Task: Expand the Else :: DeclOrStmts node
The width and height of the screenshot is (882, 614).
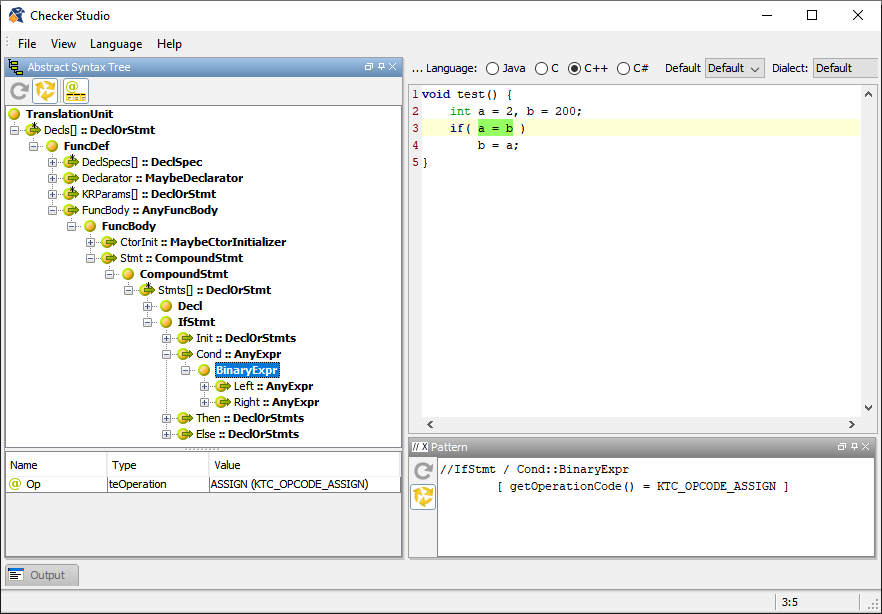Action: coord(166,435)
